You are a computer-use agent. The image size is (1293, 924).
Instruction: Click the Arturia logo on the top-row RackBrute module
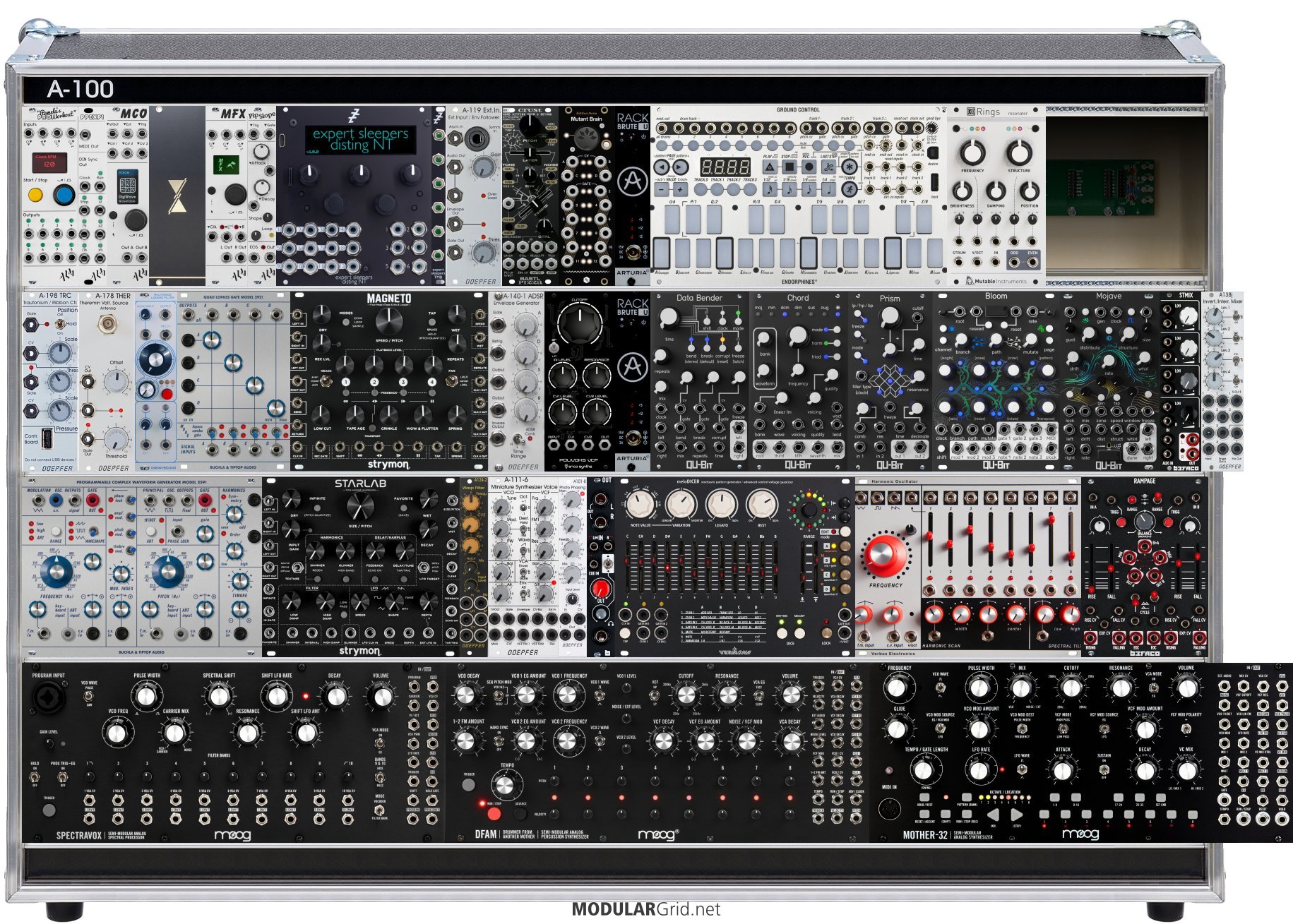point(632,183)
